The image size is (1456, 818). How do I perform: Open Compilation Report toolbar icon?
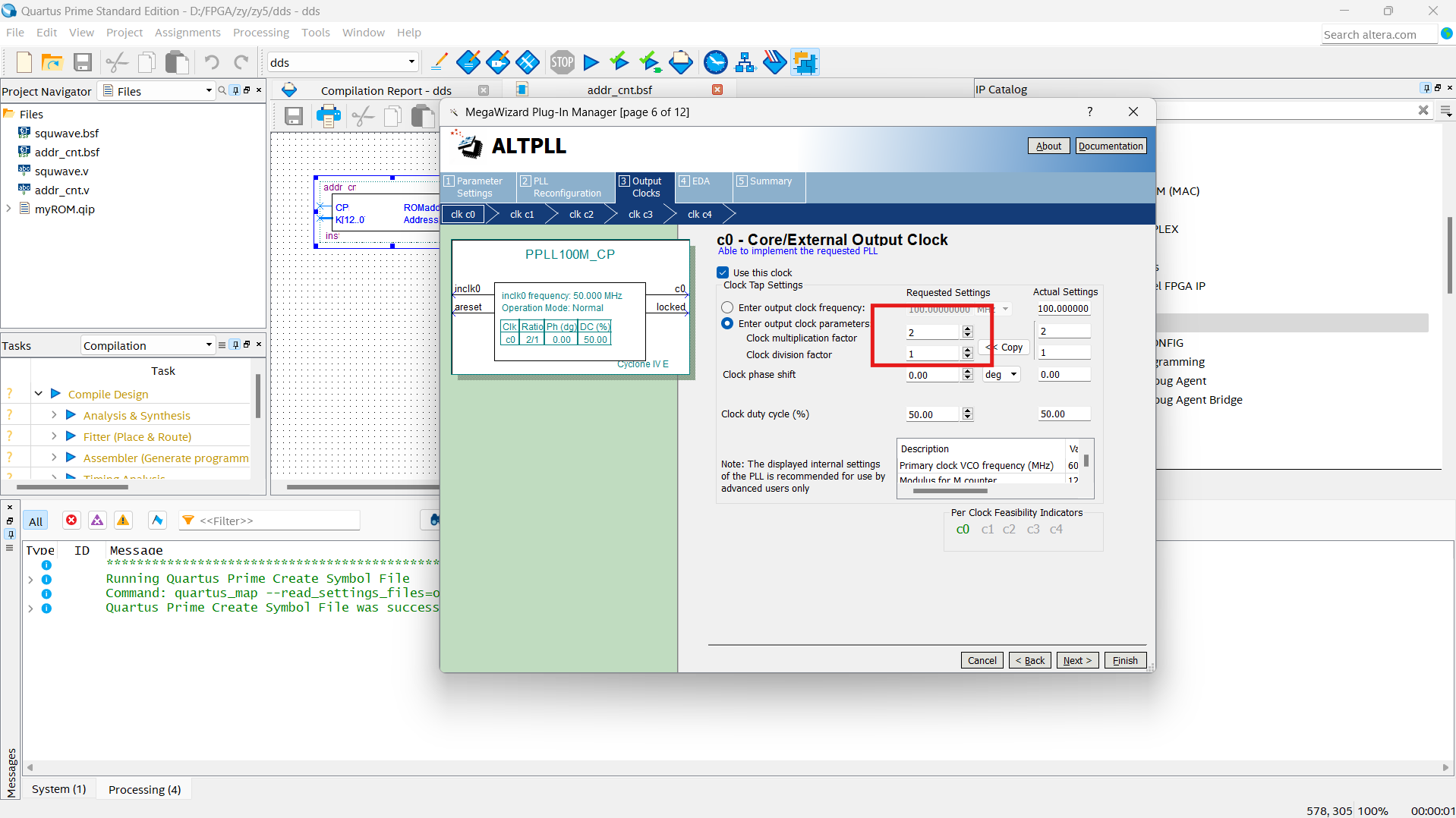click(x=681, y=62)
